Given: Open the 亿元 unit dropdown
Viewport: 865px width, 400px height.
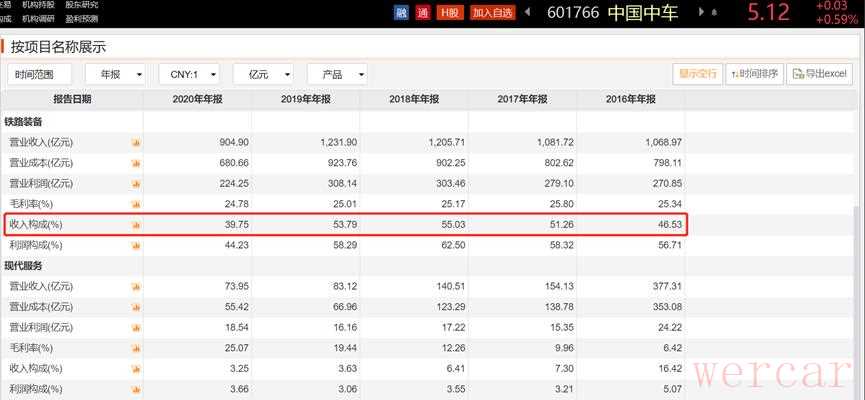Looking at the screenshot, I should click(264, 74).
